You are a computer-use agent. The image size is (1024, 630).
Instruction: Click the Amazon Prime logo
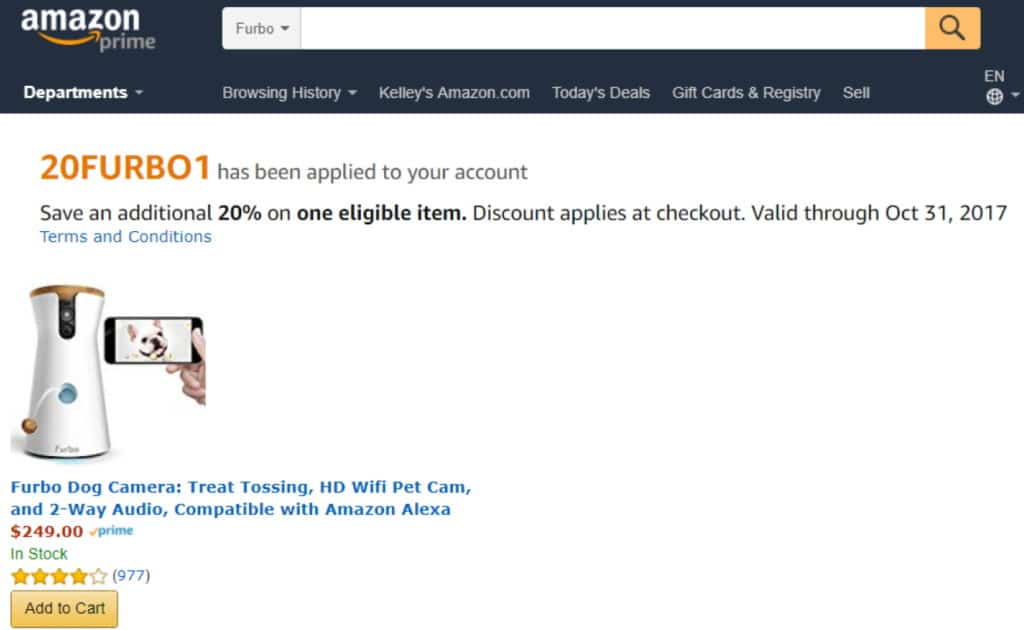tap(85, 26)
